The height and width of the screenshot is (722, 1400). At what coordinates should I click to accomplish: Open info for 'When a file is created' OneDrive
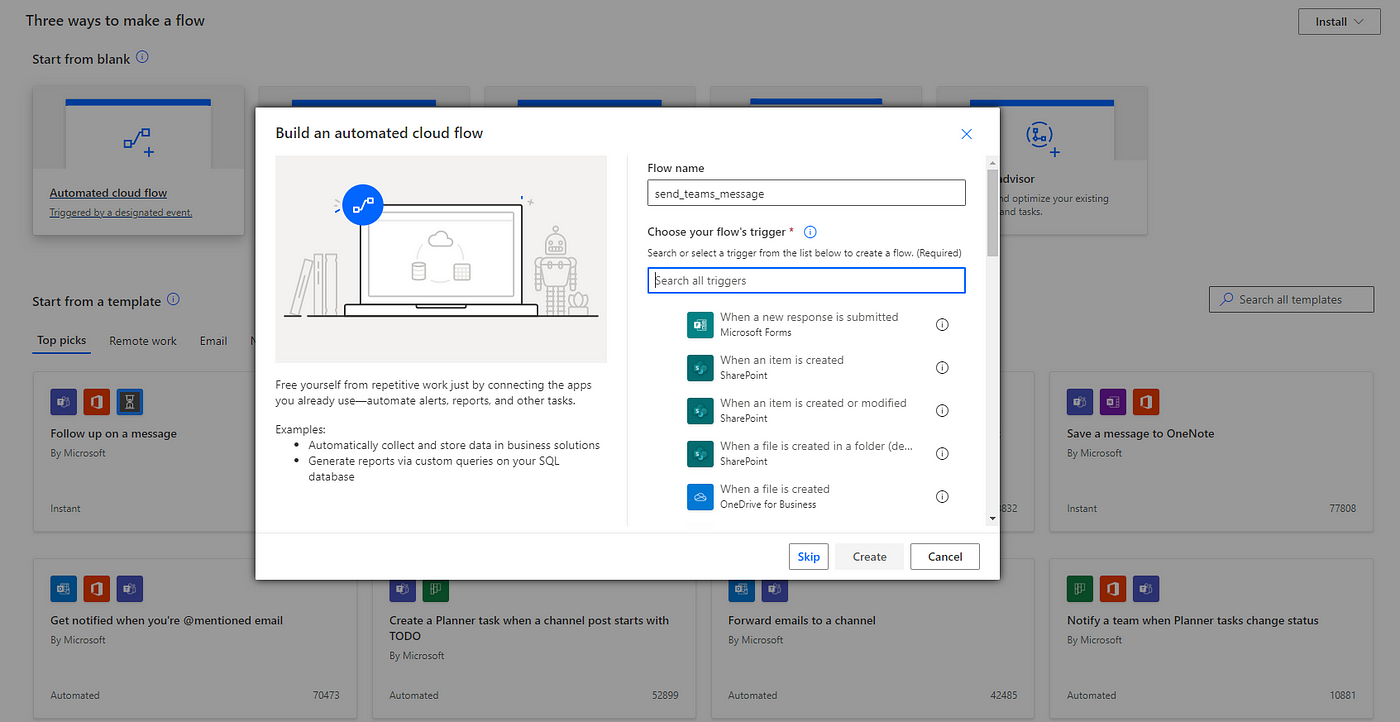[942, 497]
